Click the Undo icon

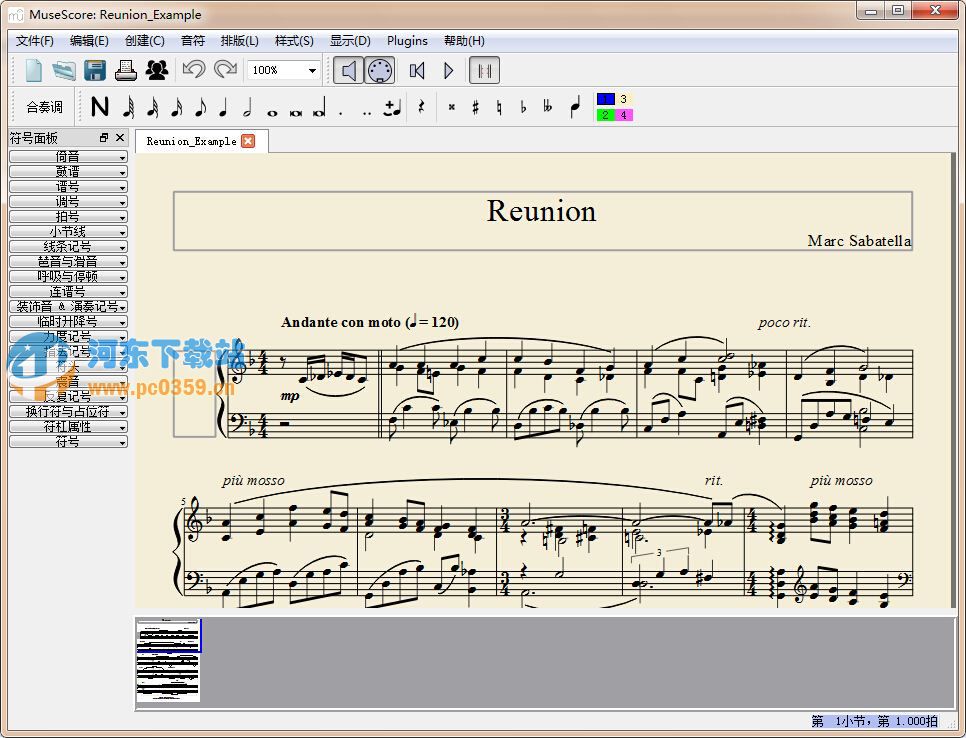coord(194,70)
